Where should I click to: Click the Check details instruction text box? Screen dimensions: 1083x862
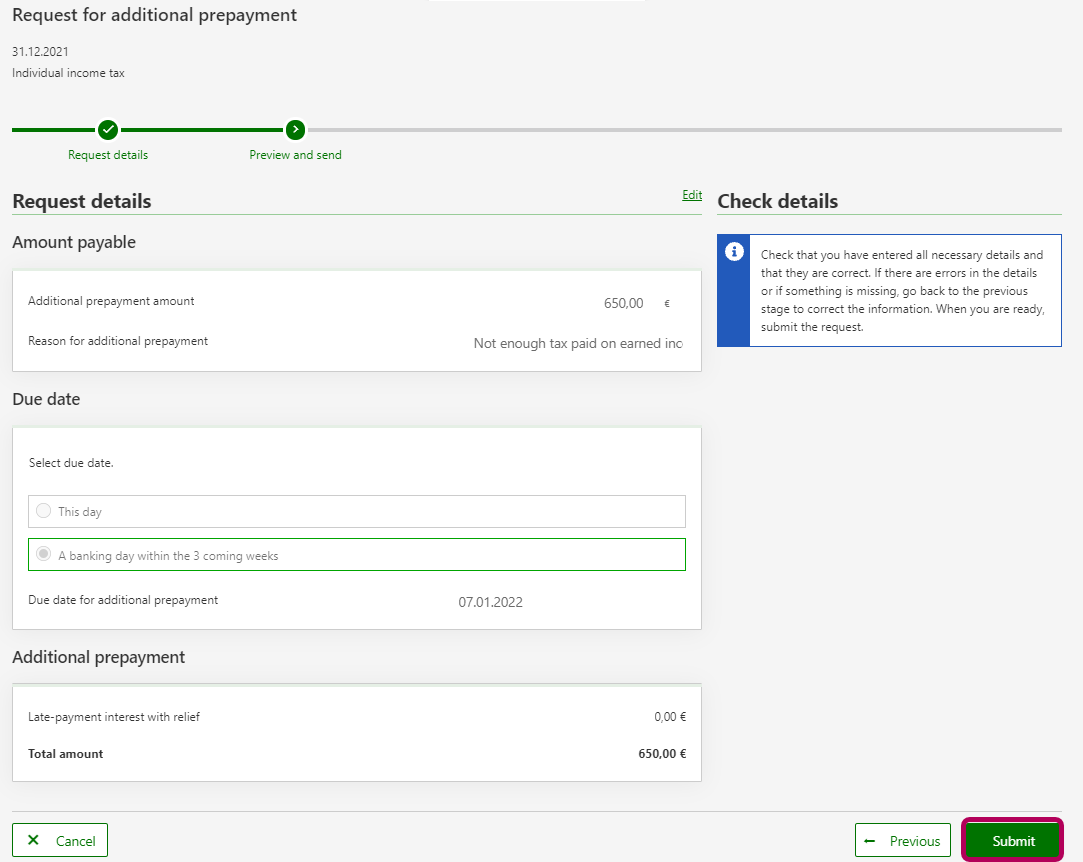pyautogui.click(x=903, y=291)
